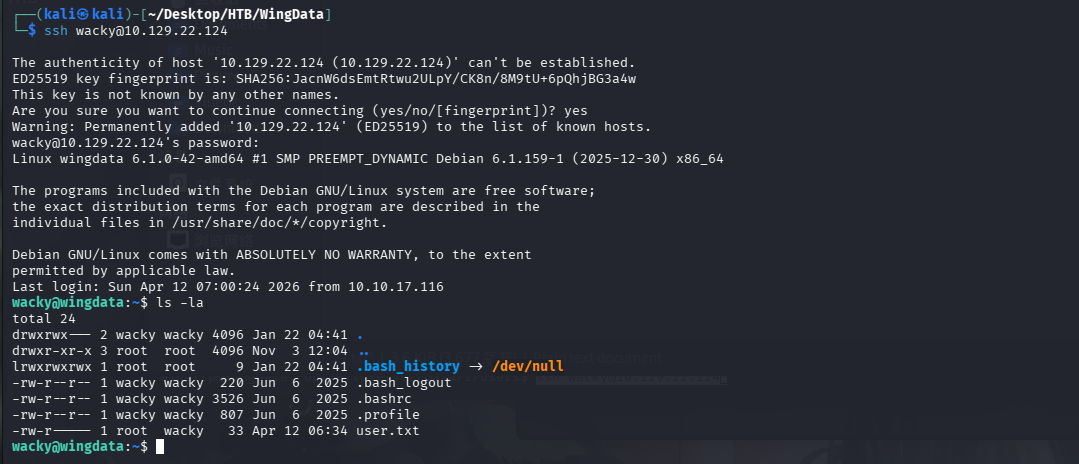
Task: Click the "total 24" output line
Action: click(x=40, y=318)
